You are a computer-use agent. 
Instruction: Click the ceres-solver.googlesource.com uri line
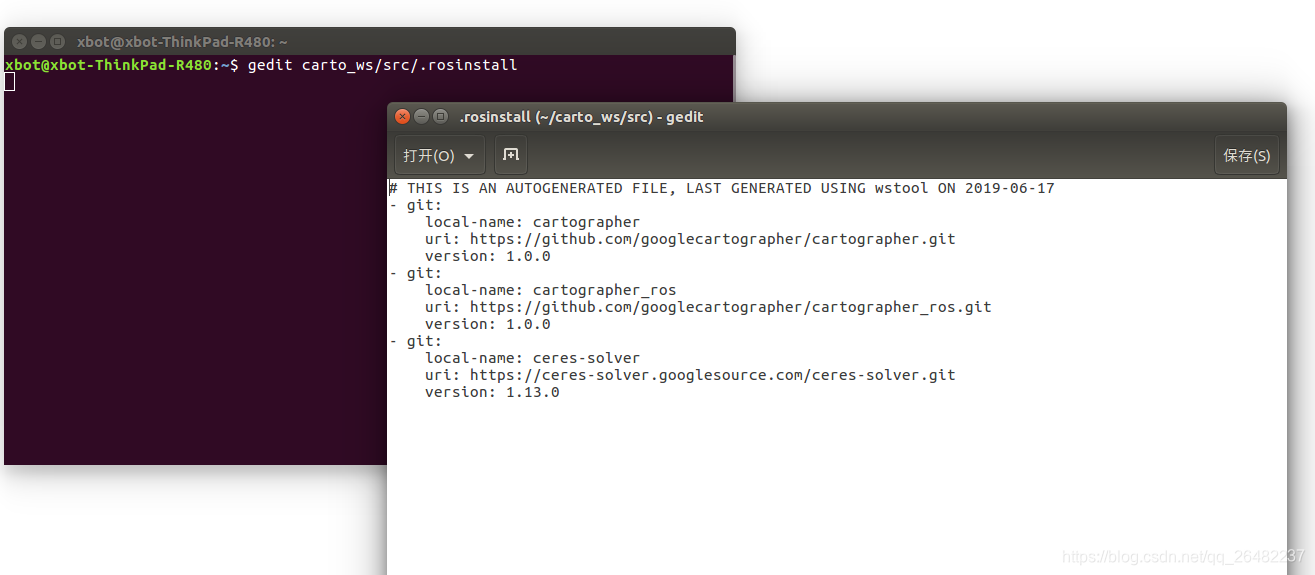pos(690,375)
